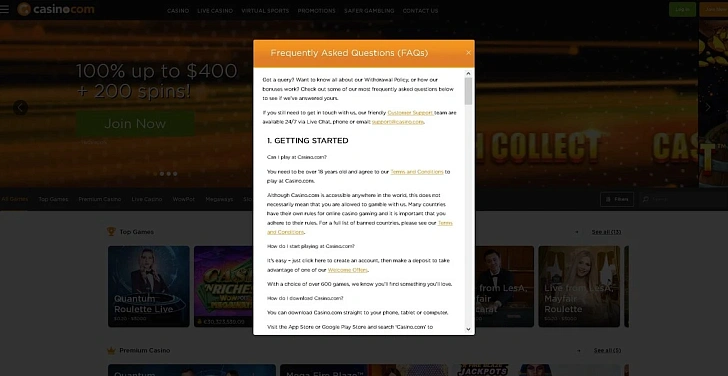Click Join Now banner button
728x376 pixels.
click(x=135, y=123)
